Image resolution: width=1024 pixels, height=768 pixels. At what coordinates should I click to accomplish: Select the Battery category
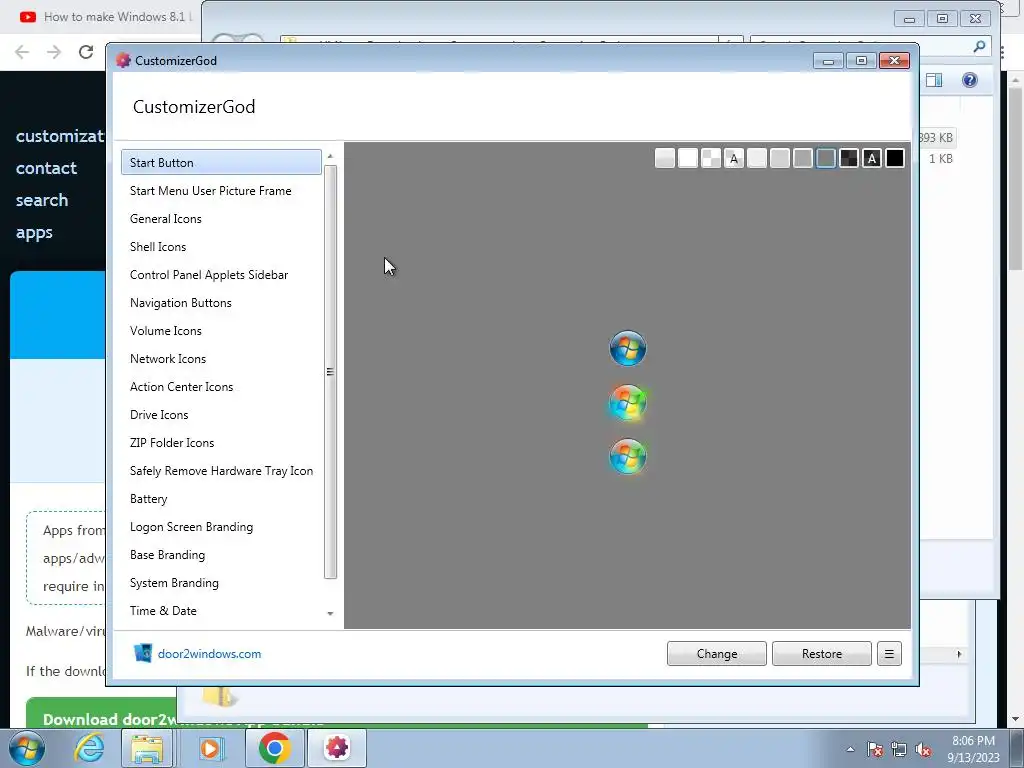coord(221,499)
